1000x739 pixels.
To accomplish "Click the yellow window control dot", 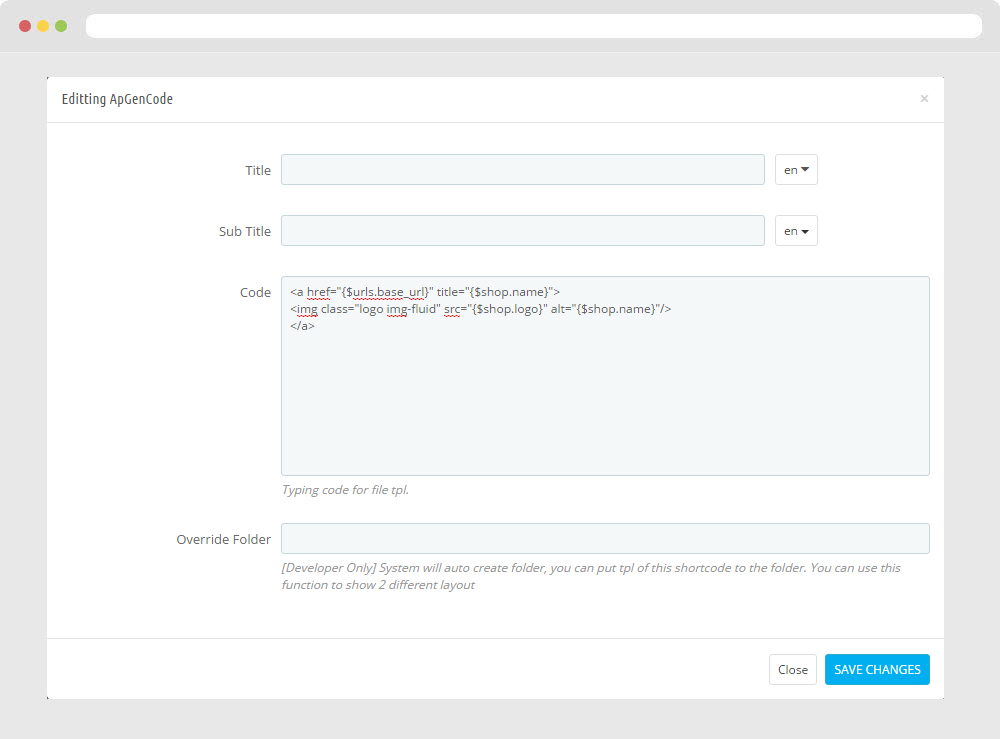I will click(x=43, y=26).
